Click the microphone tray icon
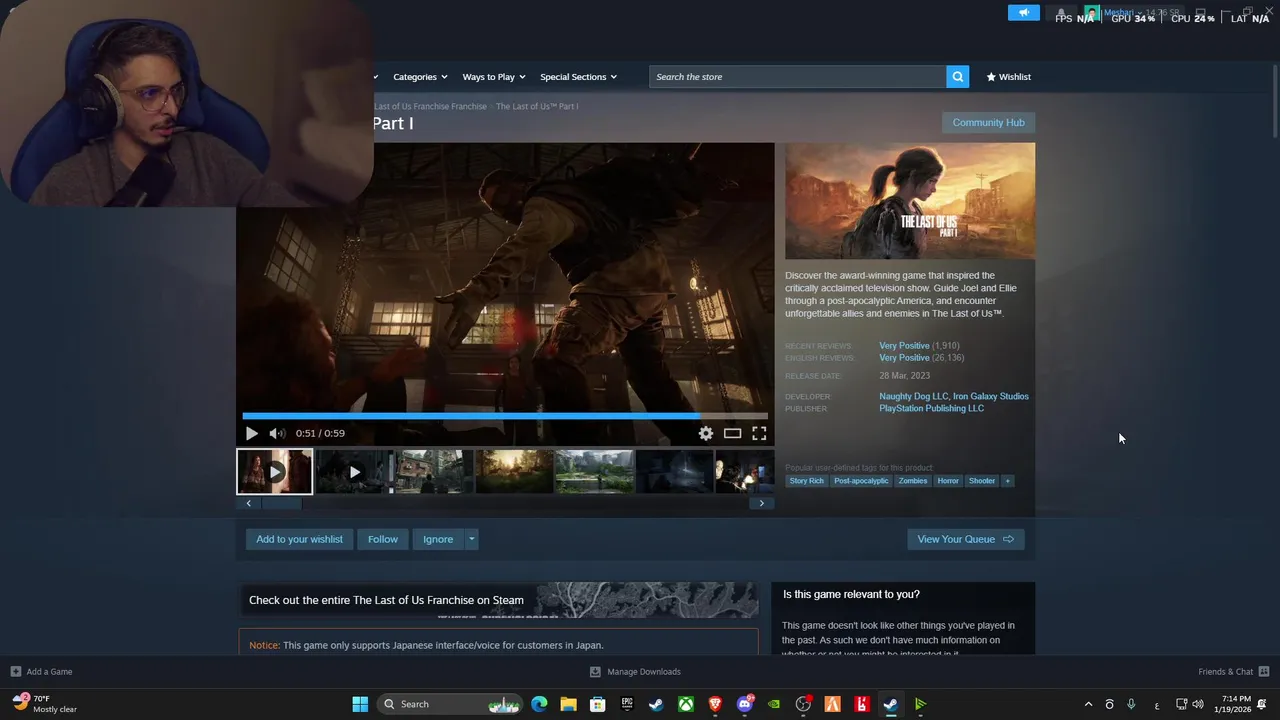This screenshot has width=1280, height=720. (1131, 704)
